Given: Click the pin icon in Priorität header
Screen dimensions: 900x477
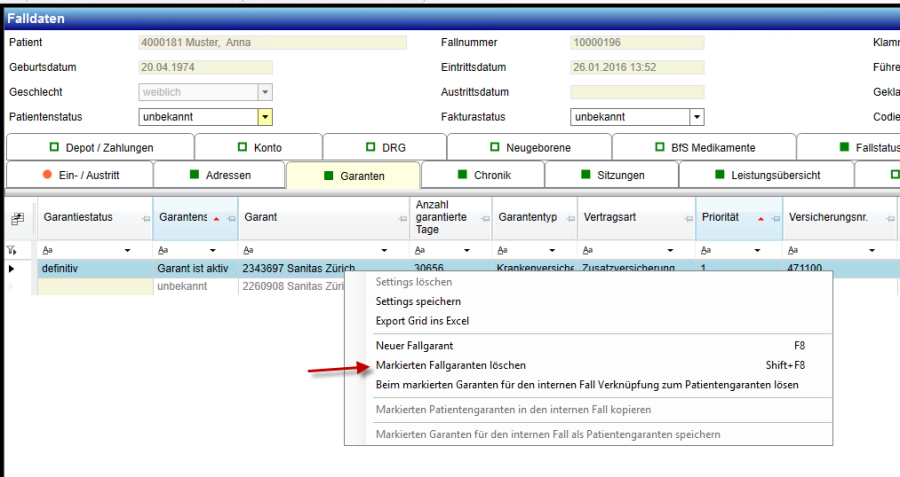Looking at the screenshot, I should coord(776,219).
